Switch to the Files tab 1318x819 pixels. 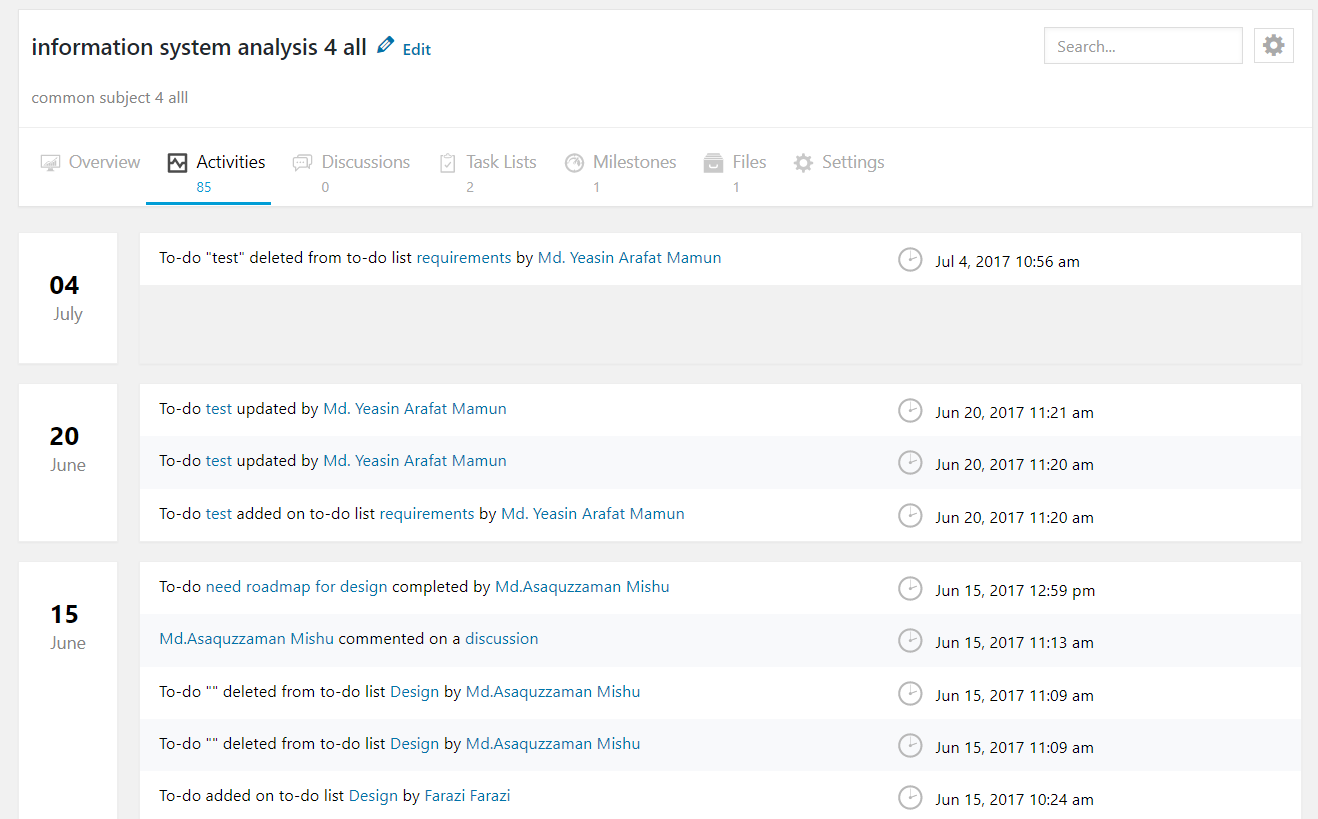(735, 172)
